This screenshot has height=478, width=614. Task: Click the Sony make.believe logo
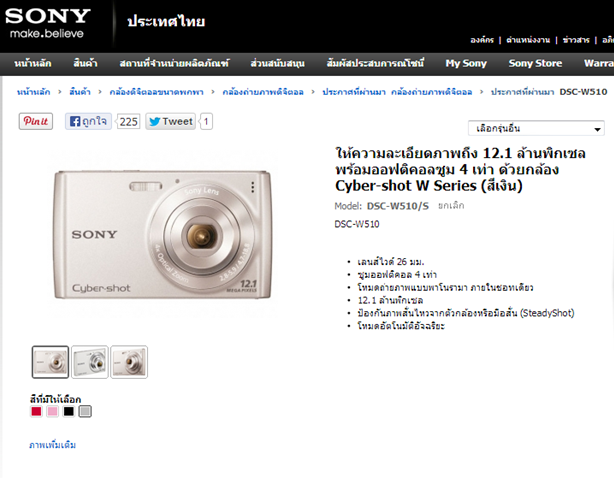coord(48,23)
